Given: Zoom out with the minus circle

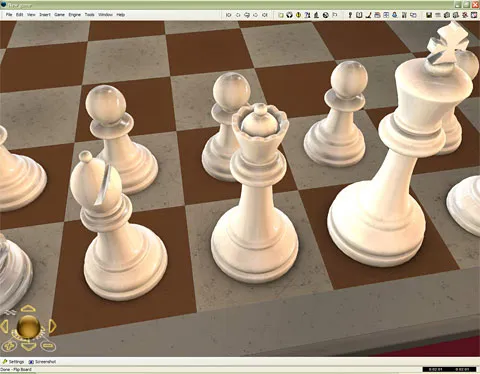Looking at the screenshot, I should click(x=48, y=346).
